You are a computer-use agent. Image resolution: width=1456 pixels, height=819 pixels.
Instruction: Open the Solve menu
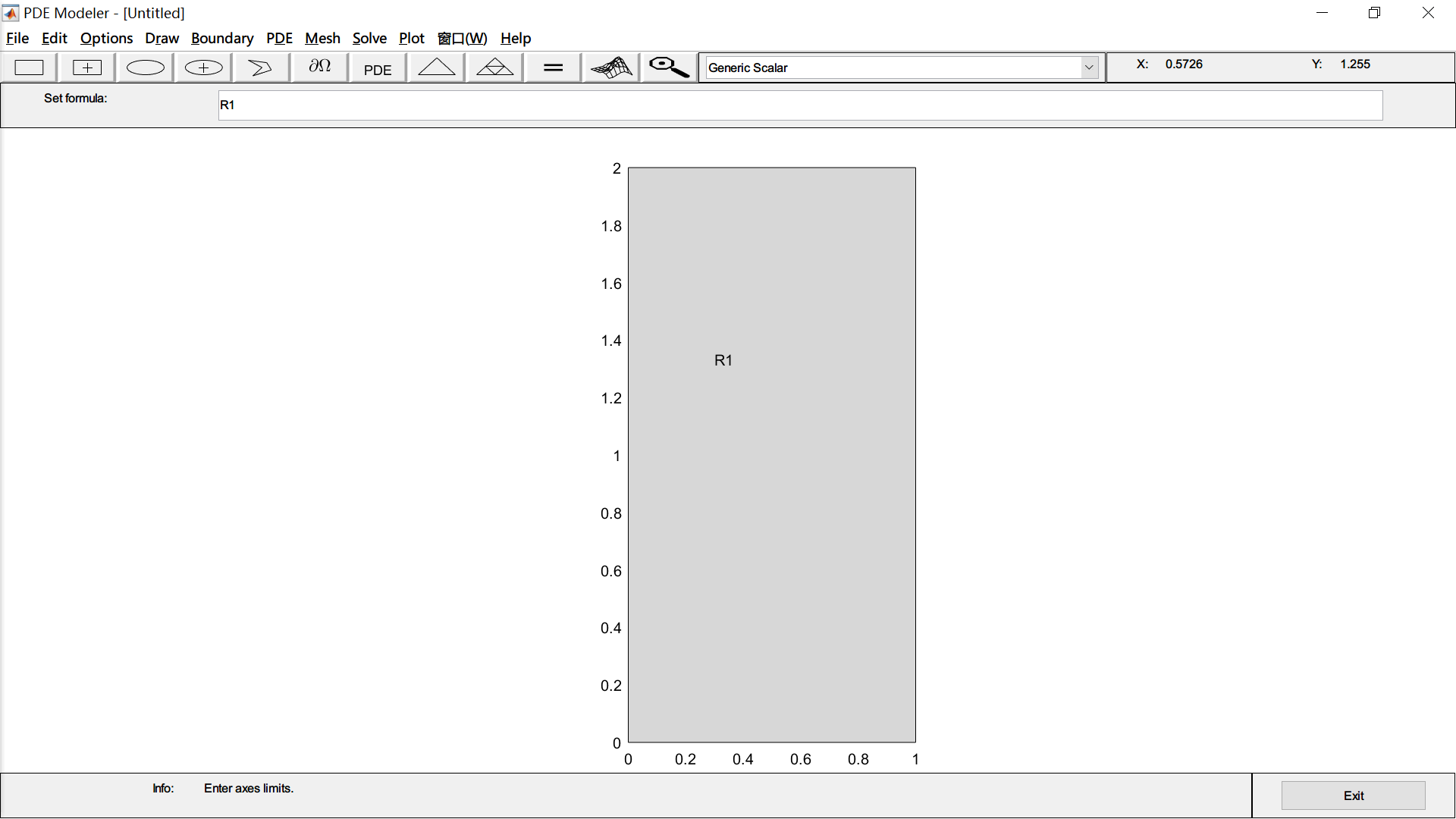(x=369, y=38)
